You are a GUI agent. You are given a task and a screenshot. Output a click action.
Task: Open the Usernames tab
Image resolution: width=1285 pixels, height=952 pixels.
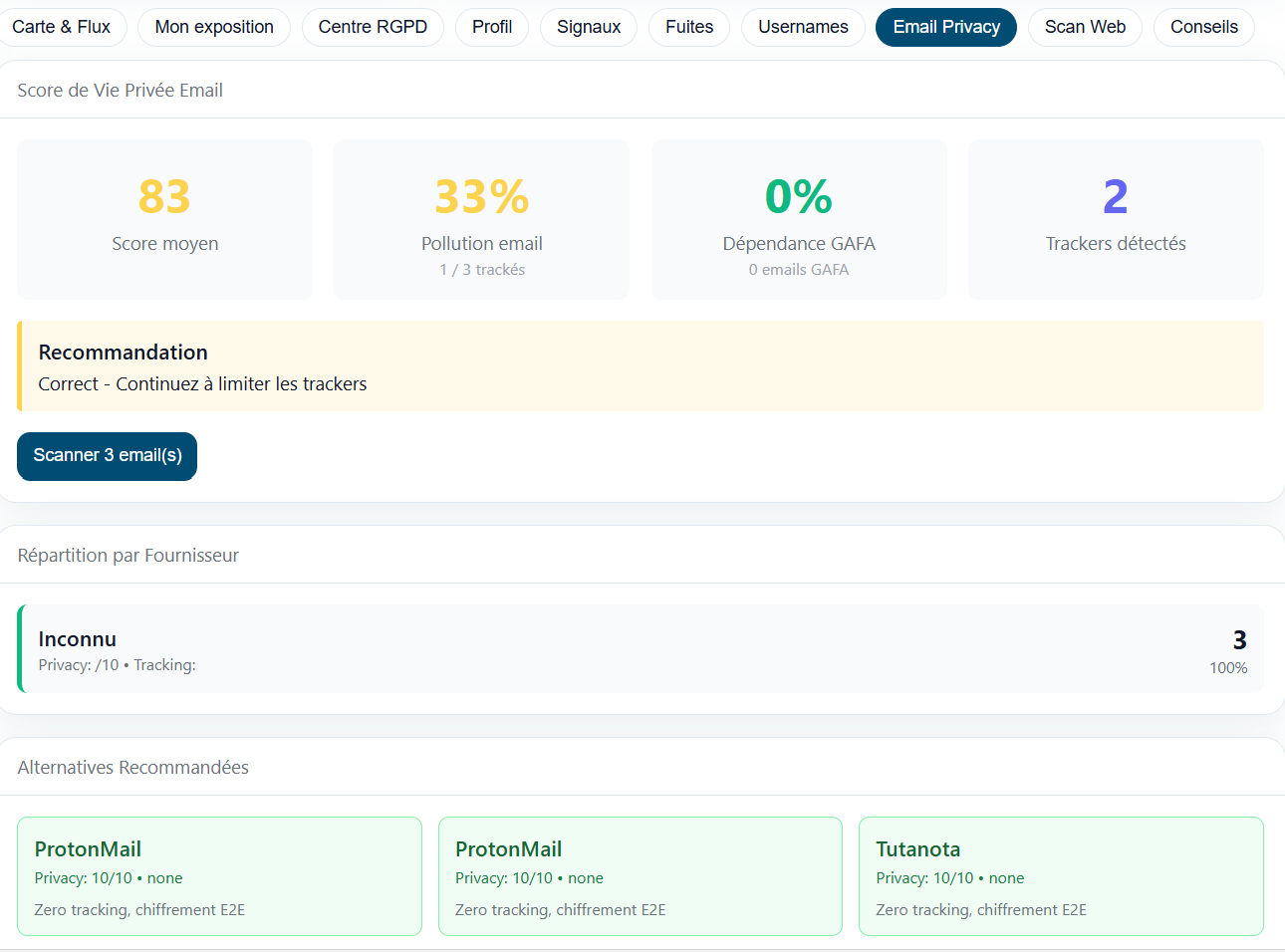click(x=803, y=27)
